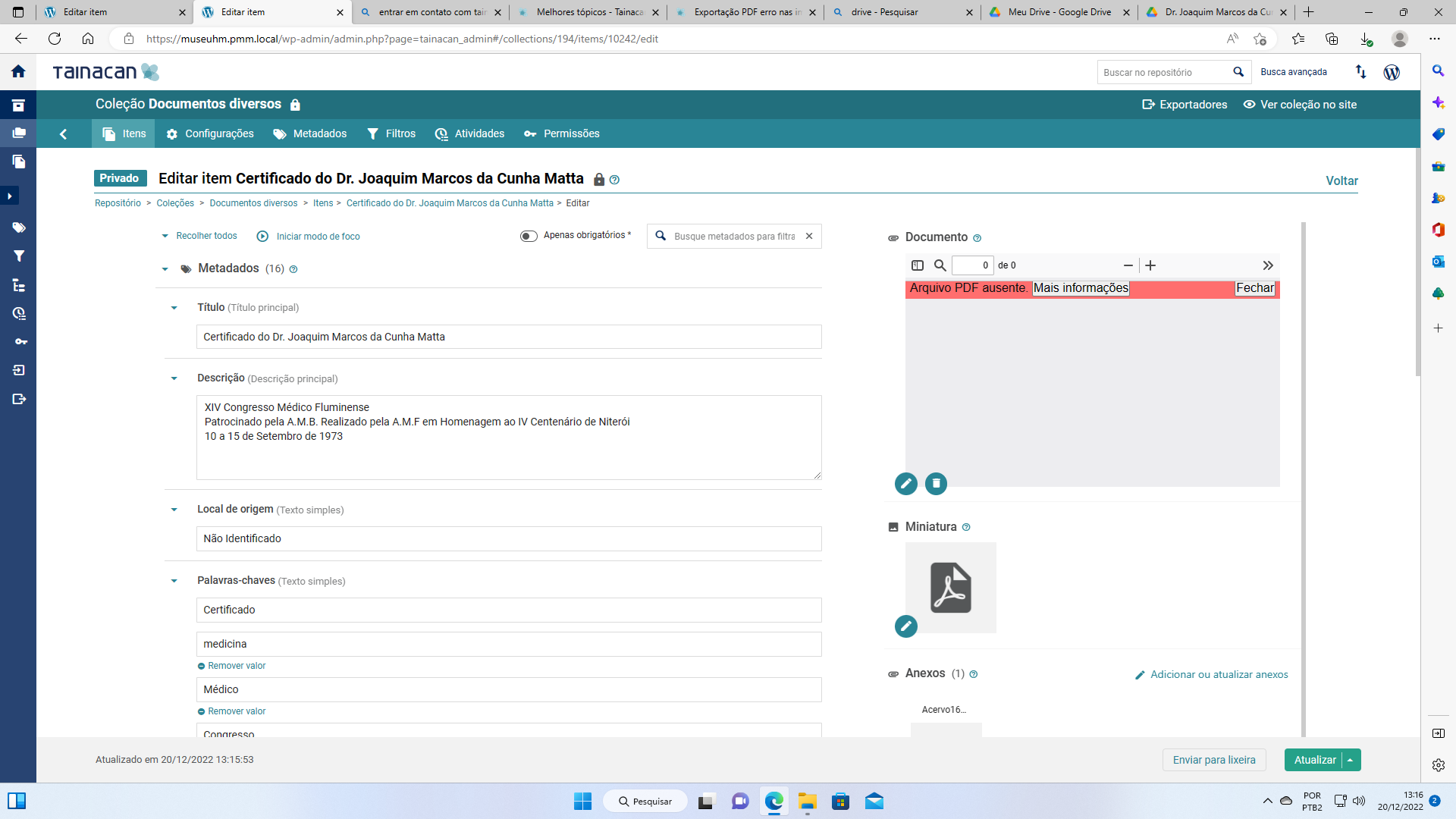The image size is (1456, 819).
Task: Collapse the Descrição metadata field
Action: [174, 378]
